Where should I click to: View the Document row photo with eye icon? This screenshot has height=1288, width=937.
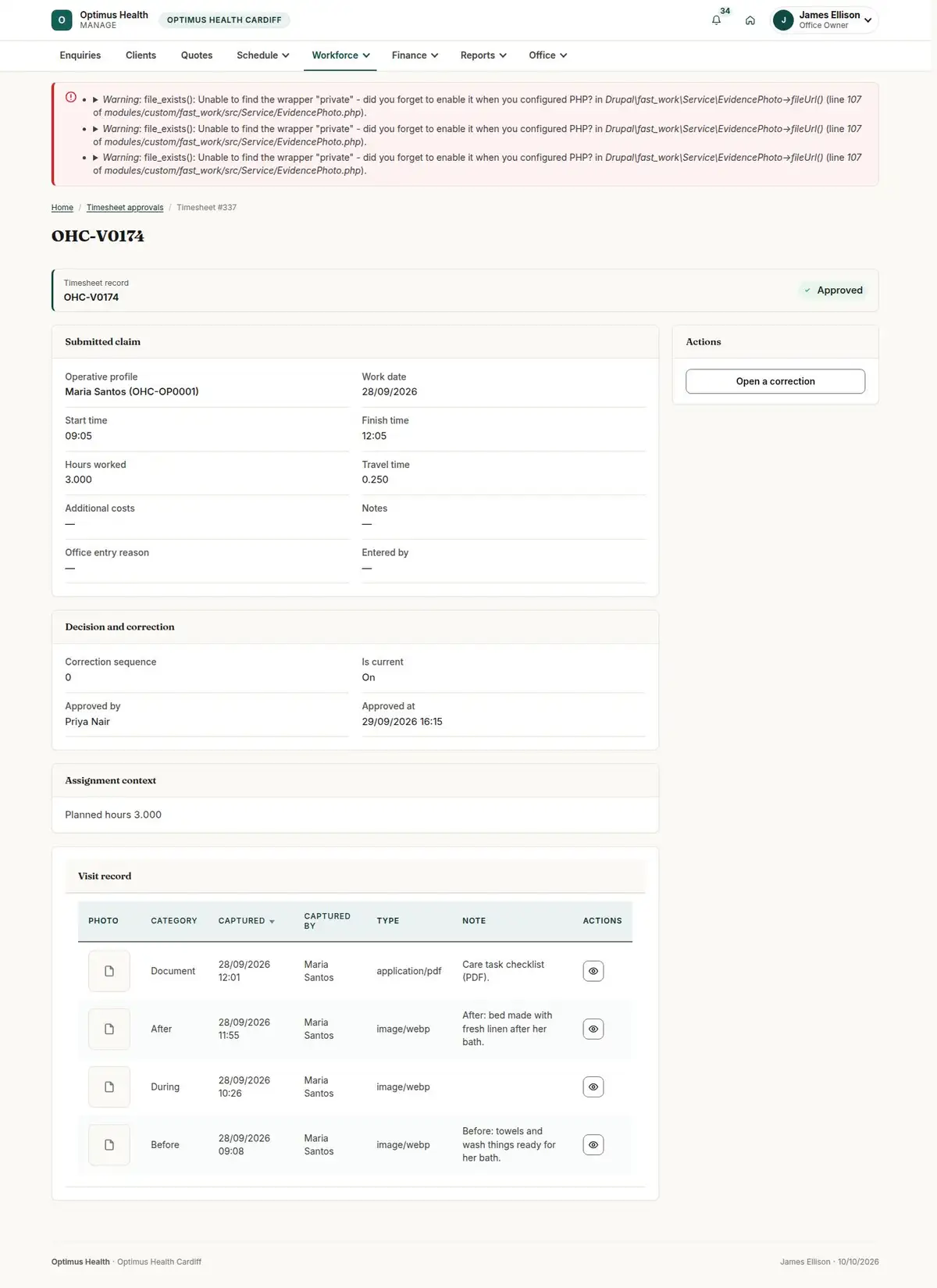coord(593,971)
